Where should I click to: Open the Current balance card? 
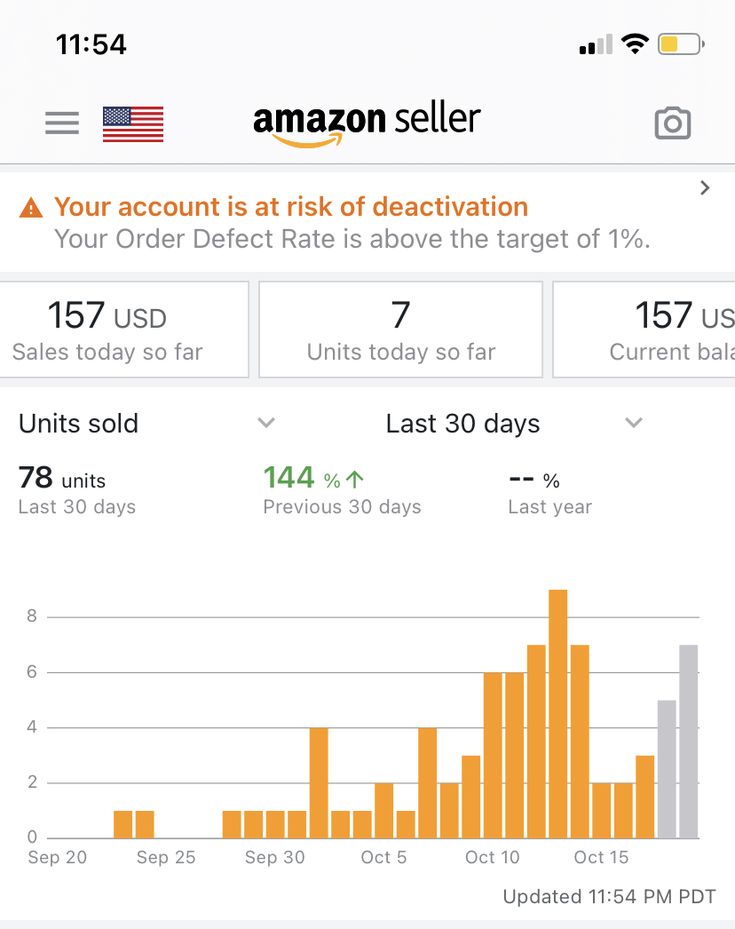click(644, 329)
